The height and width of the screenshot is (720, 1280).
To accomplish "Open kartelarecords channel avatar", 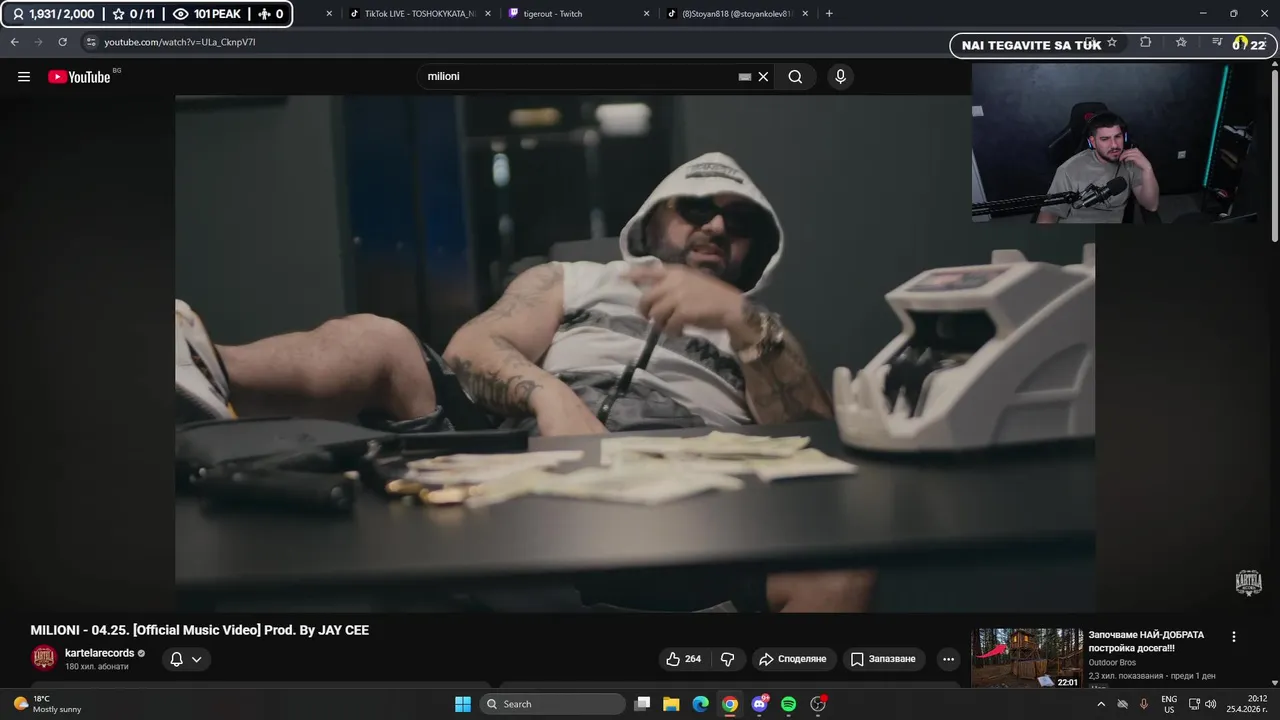I will pyautogui.click(x=44, y=658).
